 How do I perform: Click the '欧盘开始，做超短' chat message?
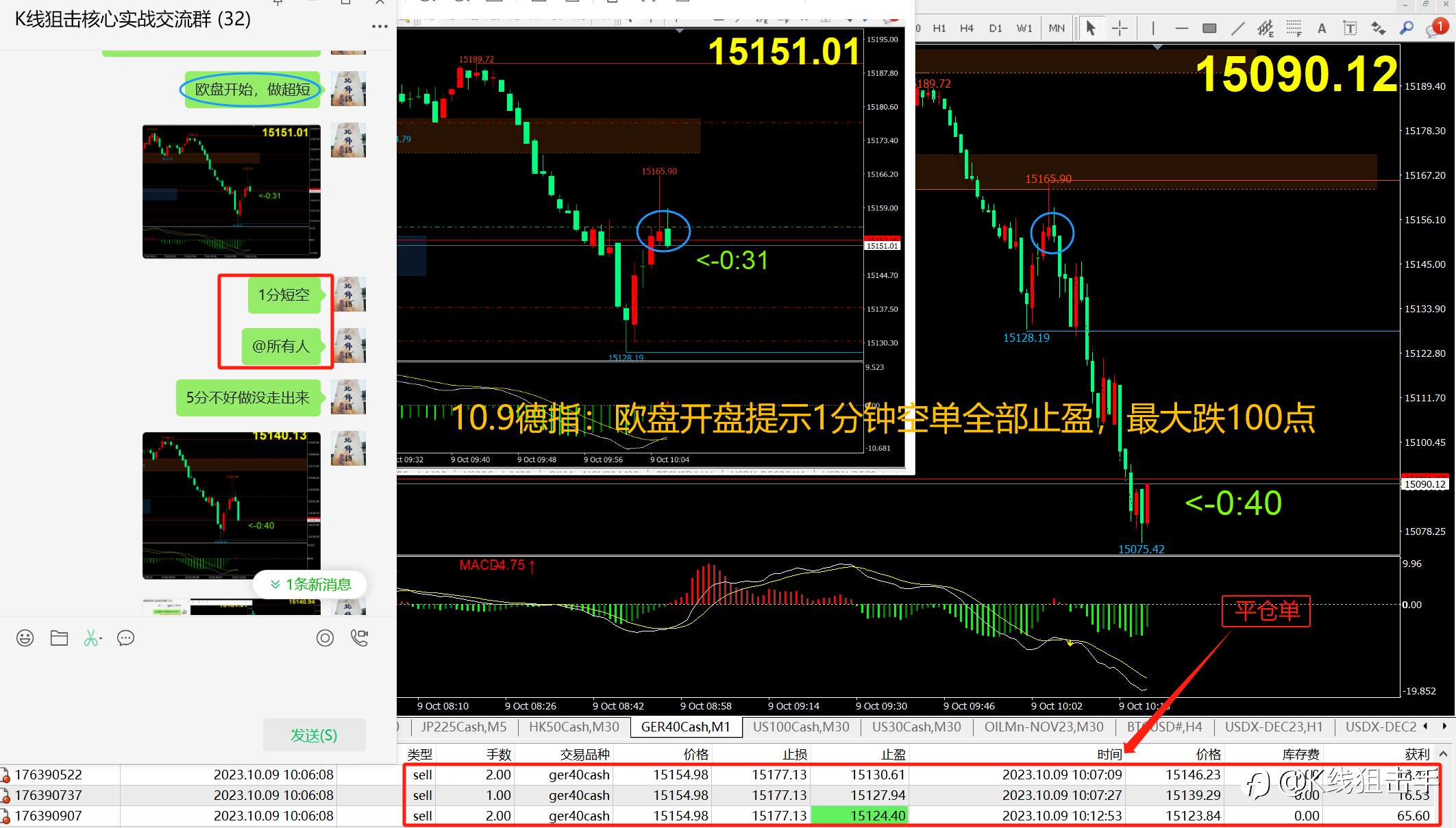pos(253,89)
